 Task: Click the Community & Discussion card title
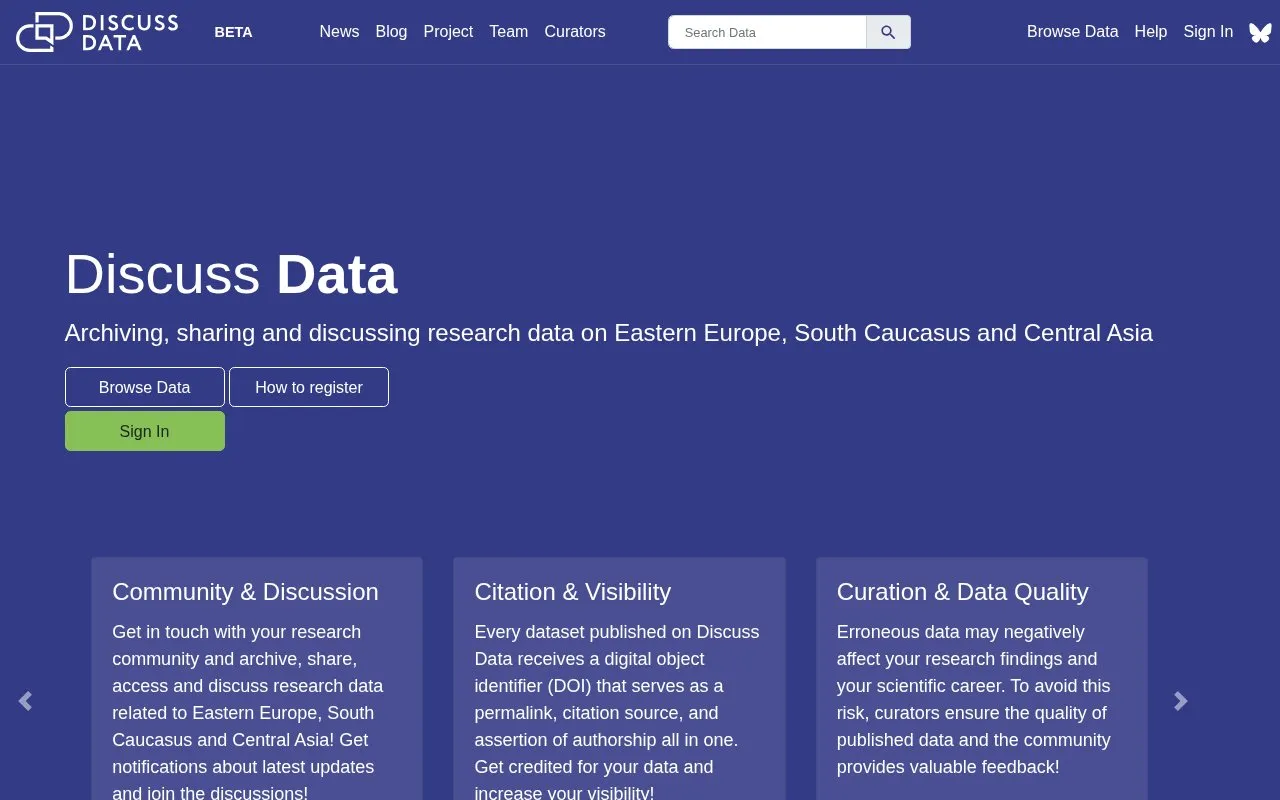[245, 592]
